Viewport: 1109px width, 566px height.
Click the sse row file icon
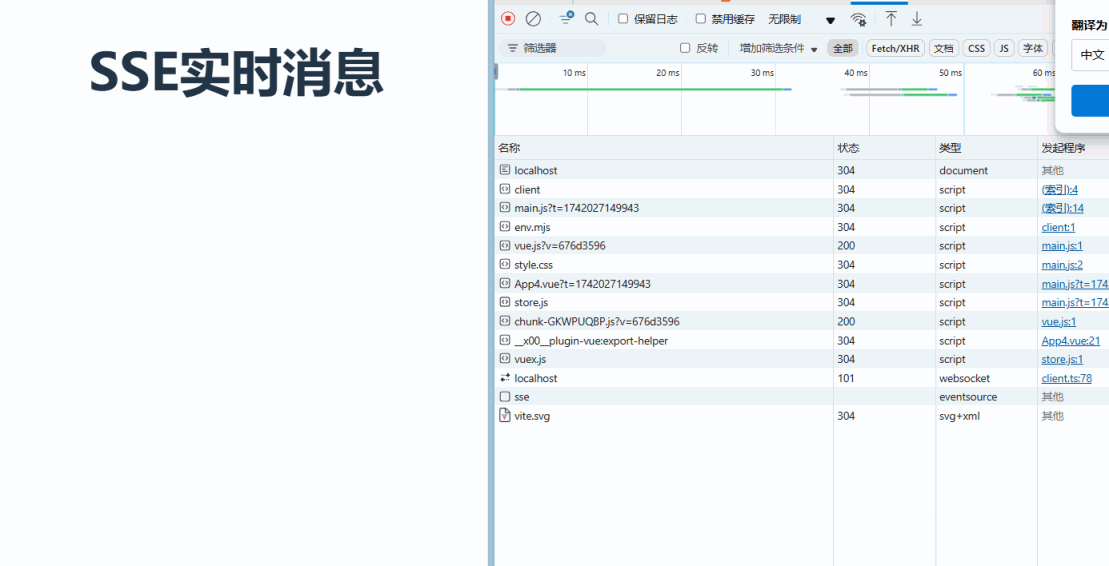505,397
